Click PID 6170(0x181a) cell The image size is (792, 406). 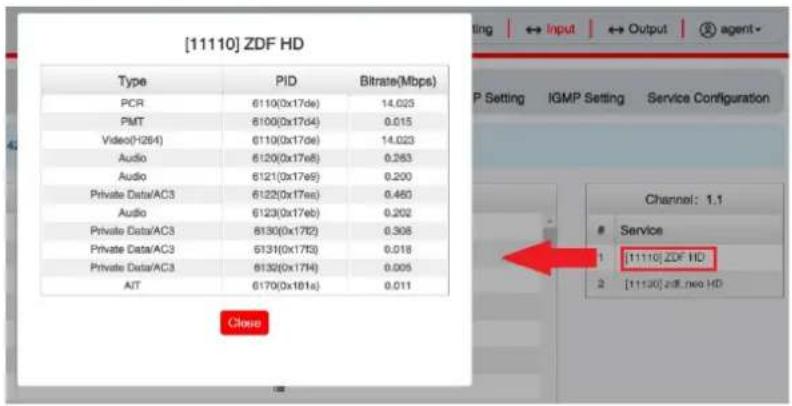pos(286,286)
